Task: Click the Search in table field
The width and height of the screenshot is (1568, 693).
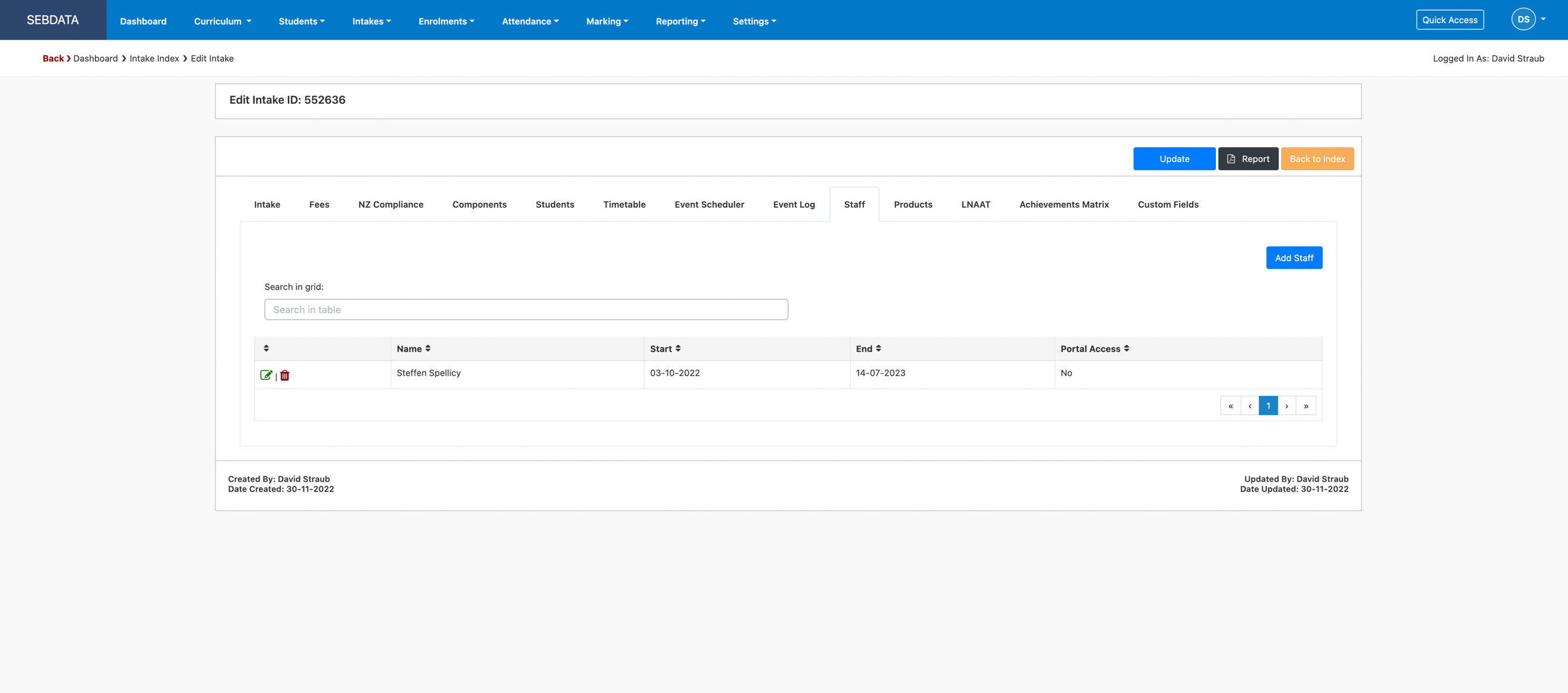Action: coord(526,310)
